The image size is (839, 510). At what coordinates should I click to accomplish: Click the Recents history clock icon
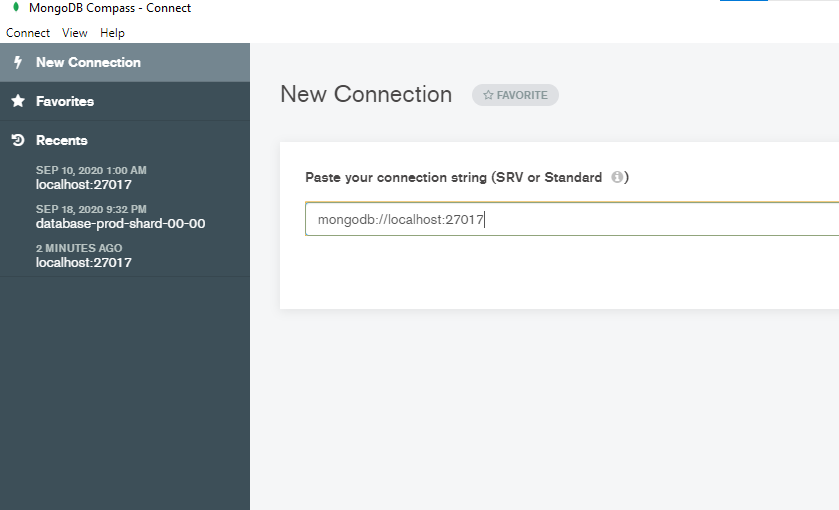[x=18, y=140]
